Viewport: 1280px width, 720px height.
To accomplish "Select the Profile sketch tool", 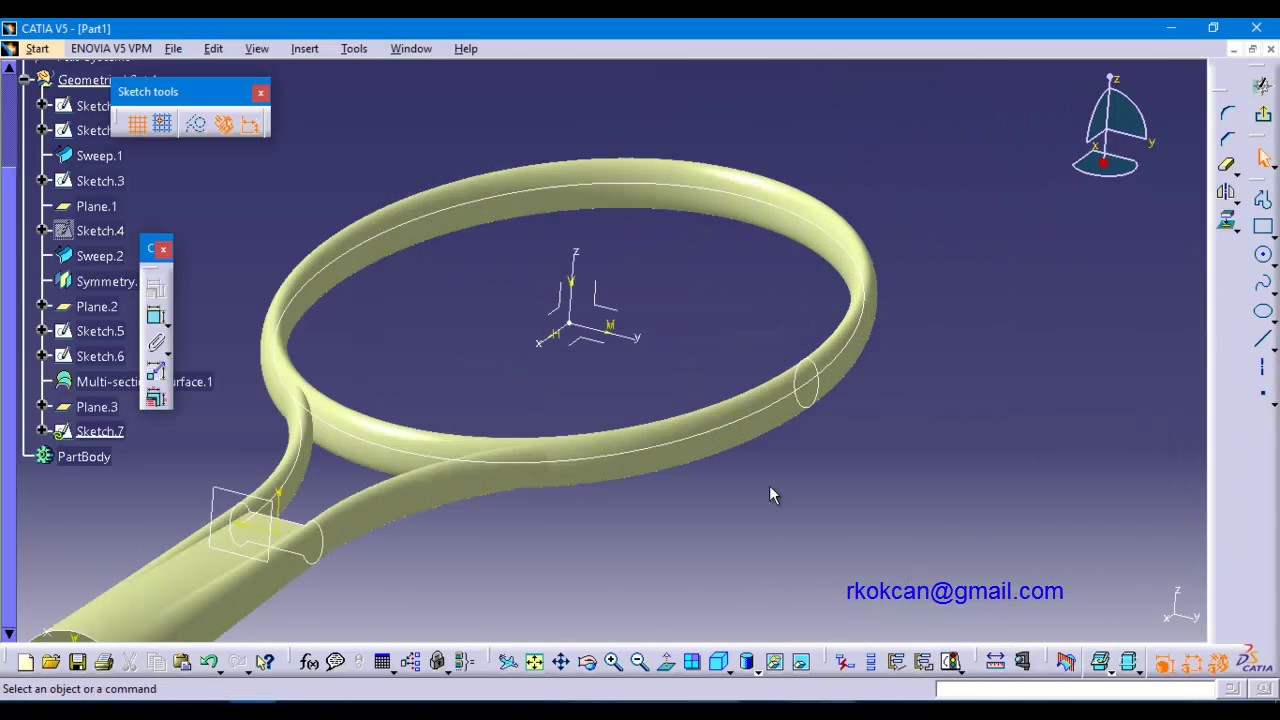I will tap(1263, 199).
